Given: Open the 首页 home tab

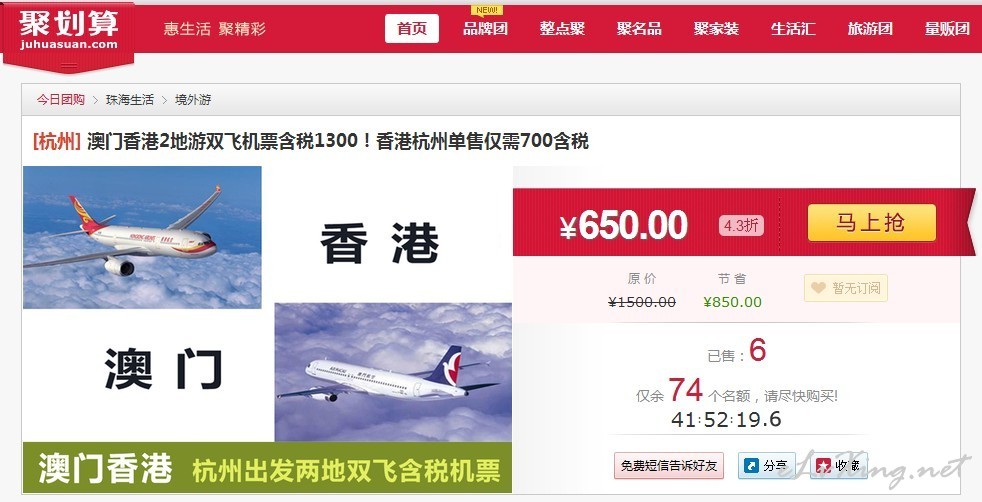Looking at the screenshot, I should tap(411, 29).
